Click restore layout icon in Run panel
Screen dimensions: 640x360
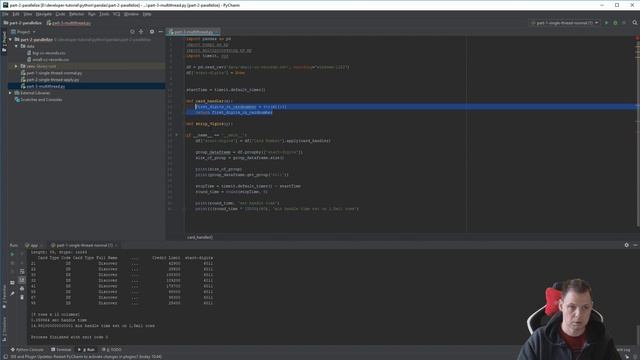(x=12, y=282)
